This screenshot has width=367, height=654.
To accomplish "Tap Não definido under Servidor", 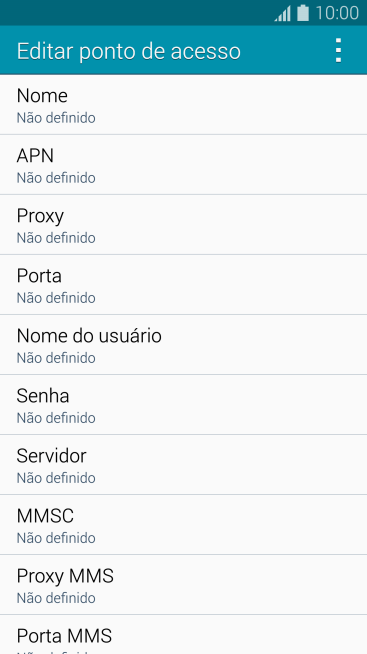I will pyautogui.click(x=56, y=478).
